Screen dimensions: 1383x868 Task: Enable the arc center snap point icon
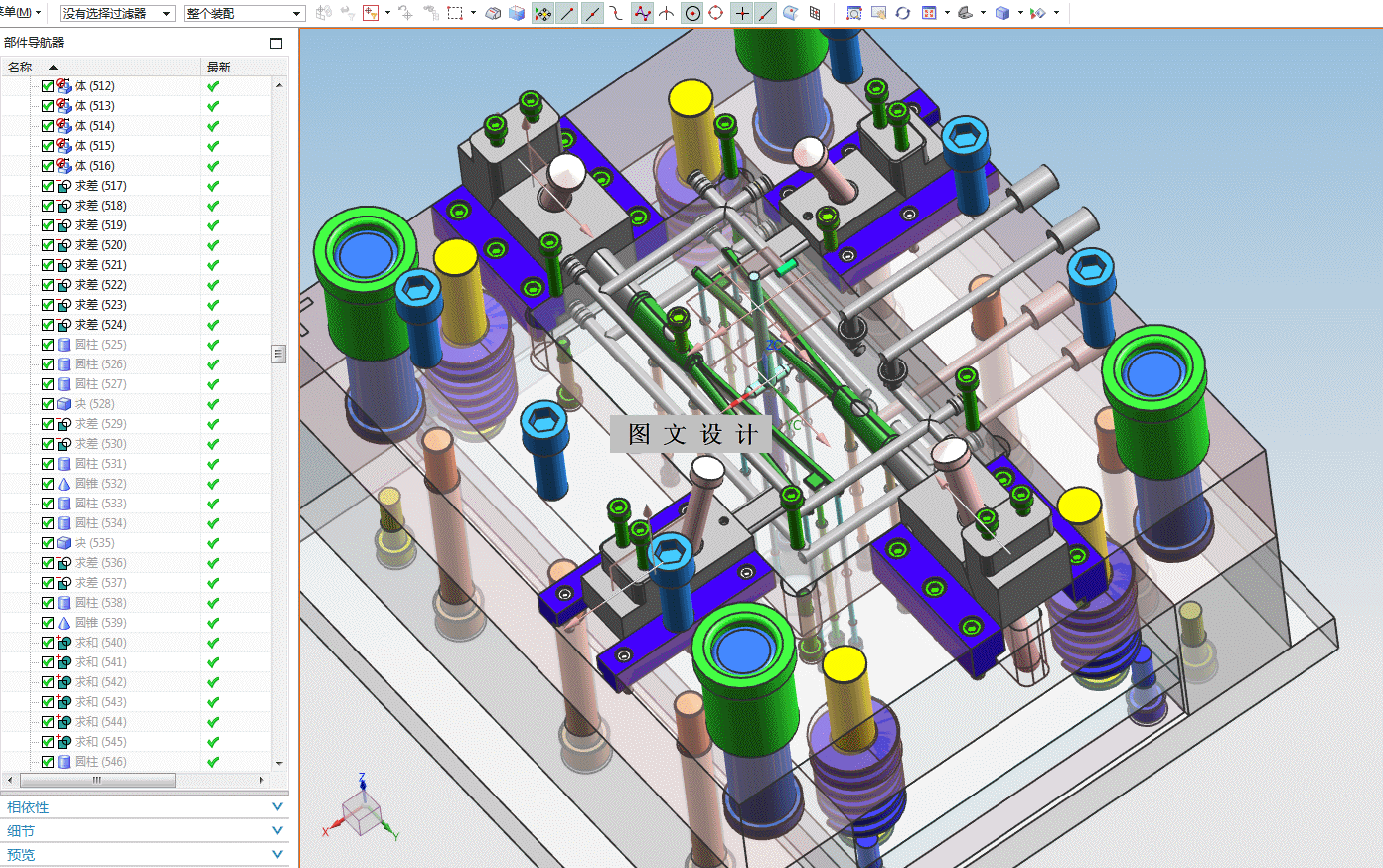[x=692, y=13]
